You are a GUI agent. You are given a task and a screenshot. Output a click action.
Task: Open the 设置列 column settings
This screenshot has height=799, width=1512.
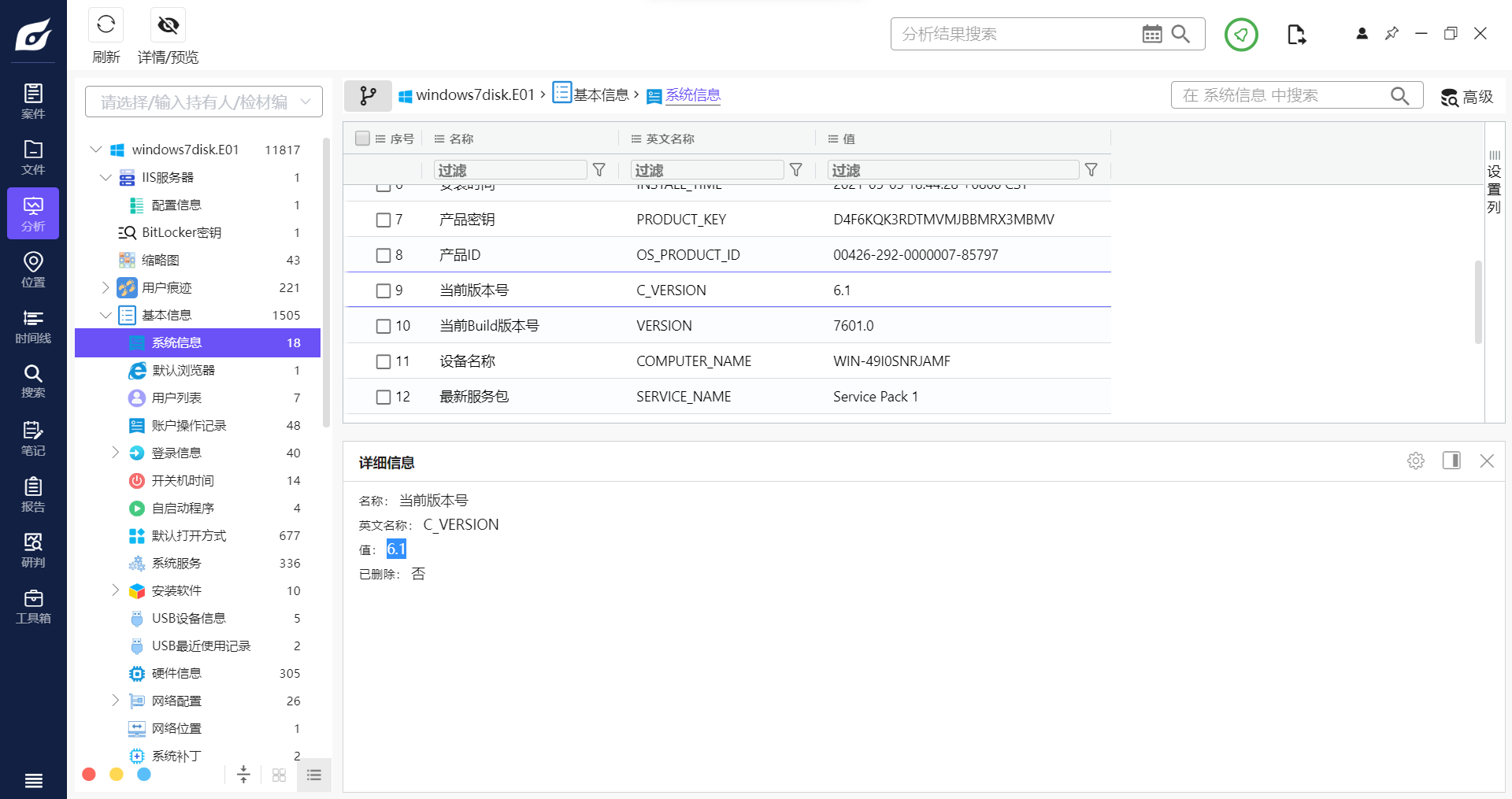[x=1494, y=183]
